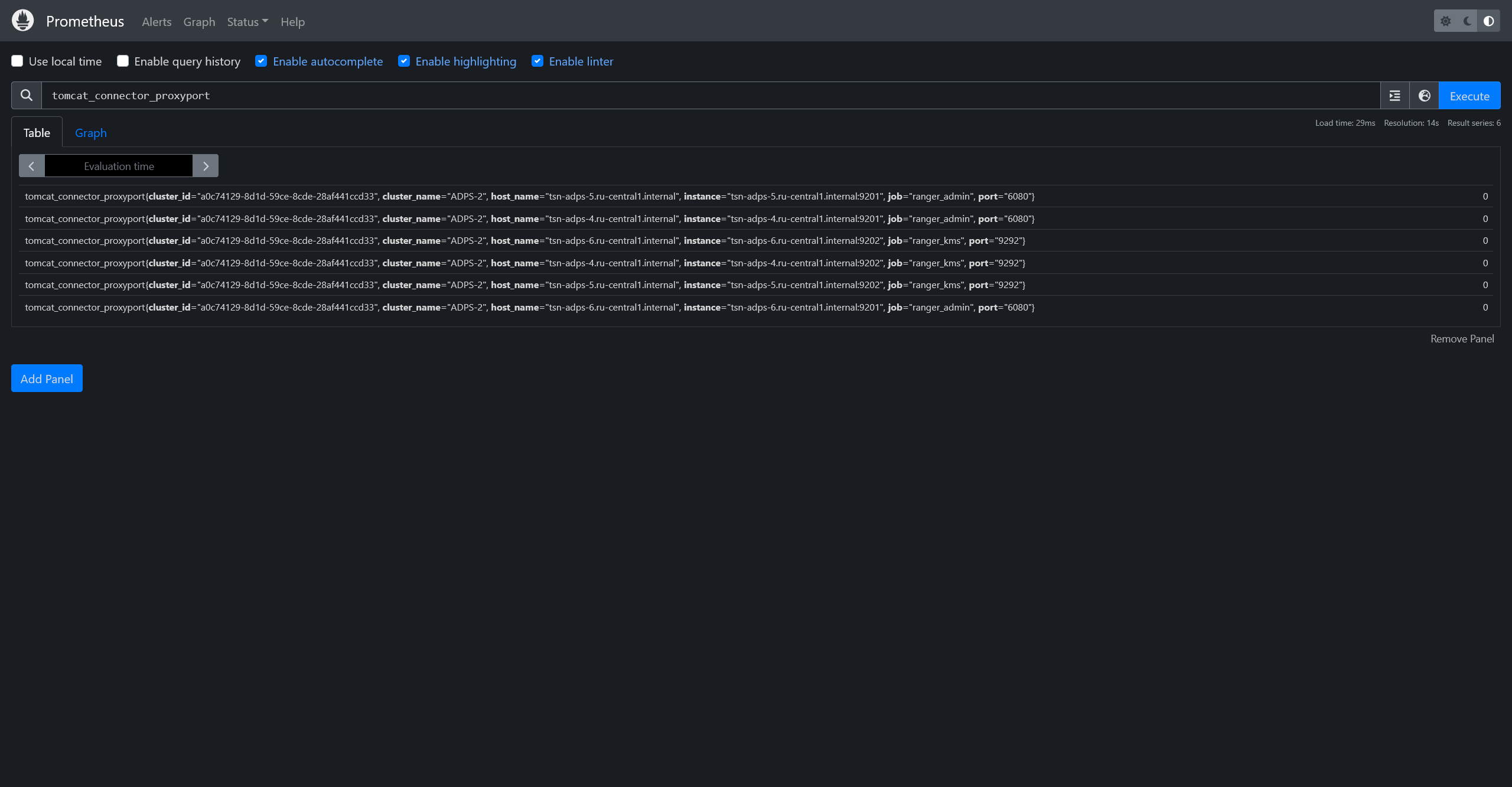Click the Prometheus logo icon
Image resolution: width=1512 pixels, height=787 pixels.
22,20
